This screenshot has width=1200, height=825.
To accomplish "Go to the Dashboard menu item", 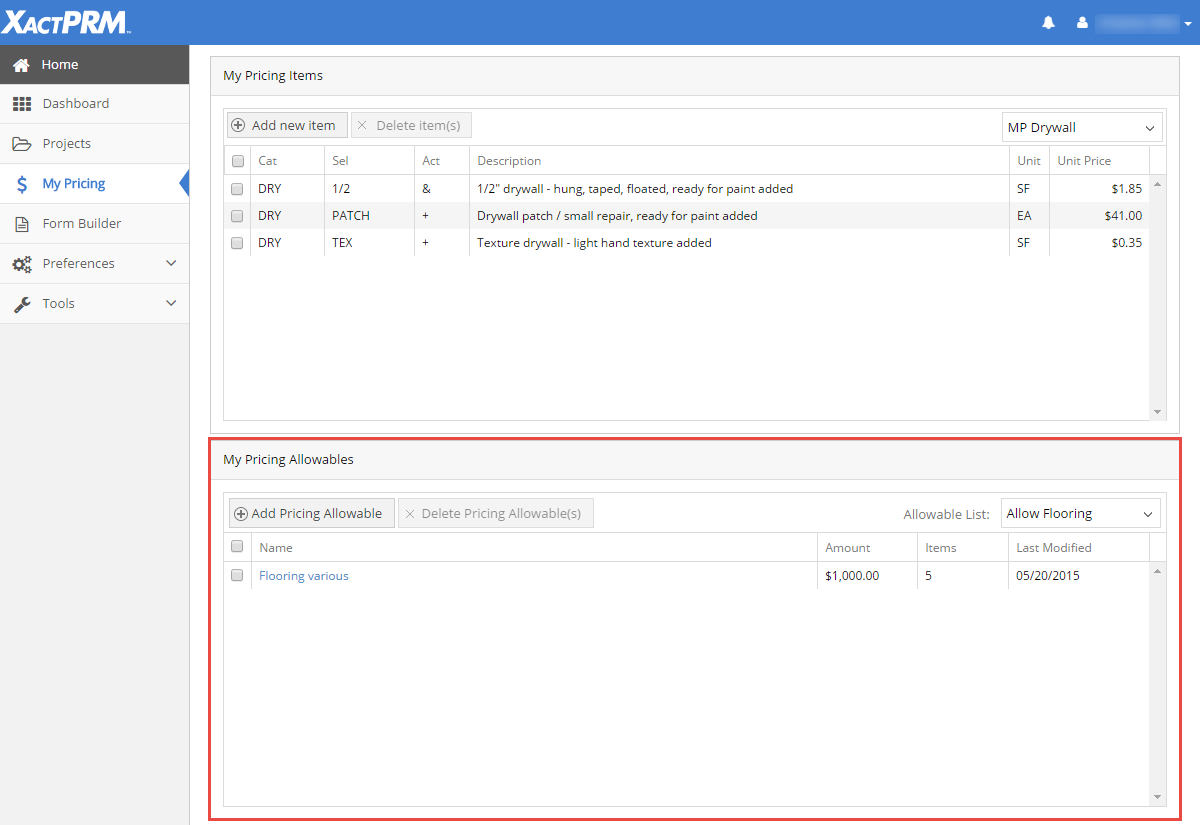I will 76,104.
